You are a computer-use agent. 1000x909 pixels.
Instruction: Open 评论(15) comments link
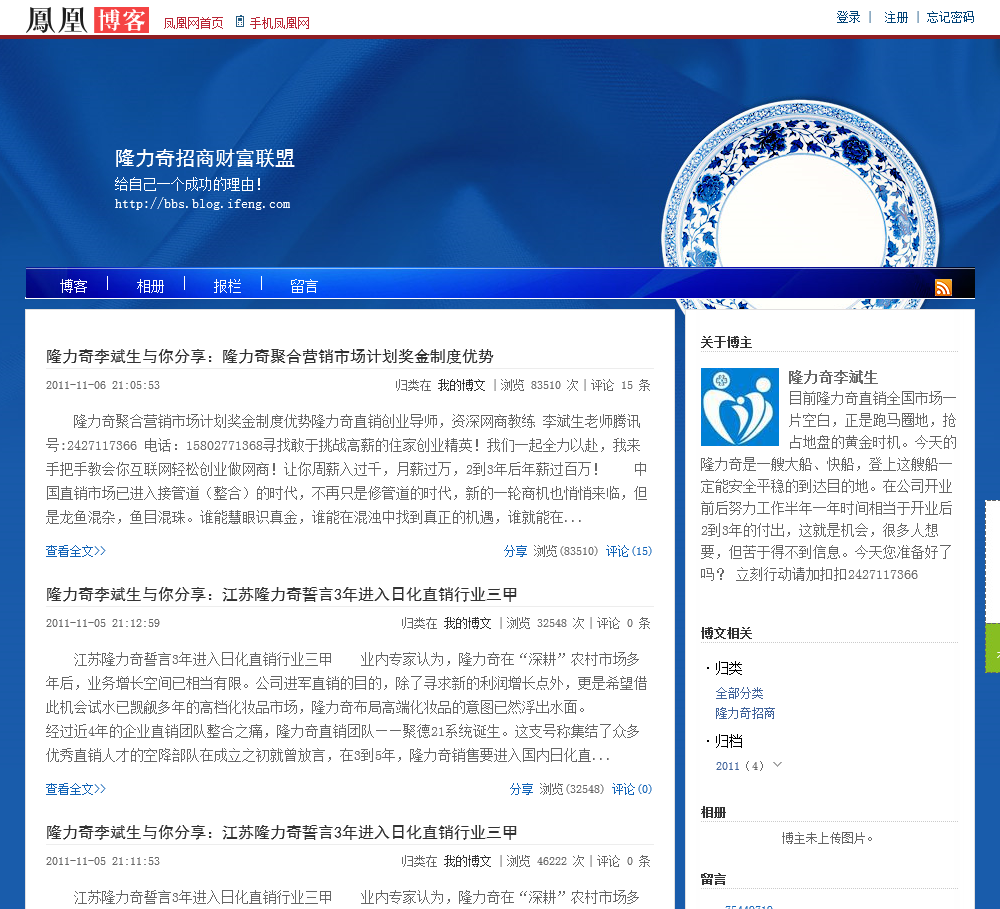click(x=629, y=551)
